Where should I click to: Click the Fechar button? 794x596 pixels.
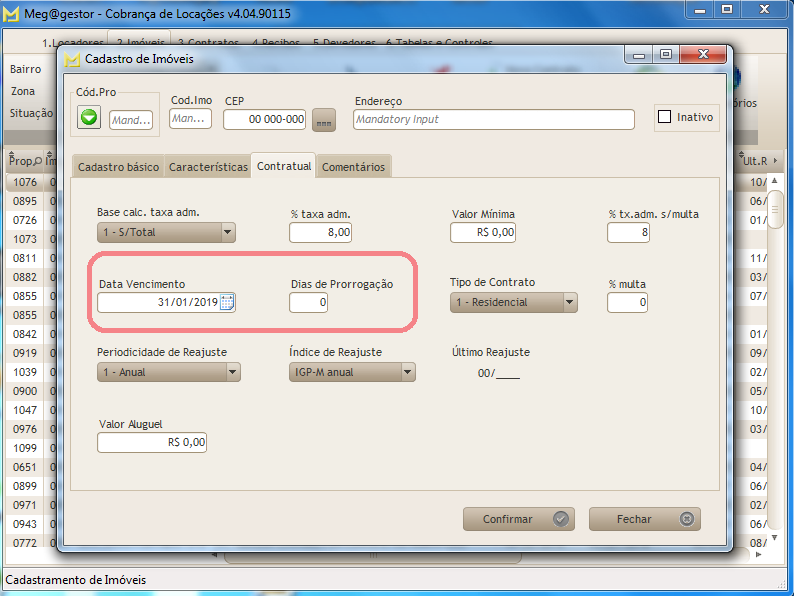pos(644,519)
